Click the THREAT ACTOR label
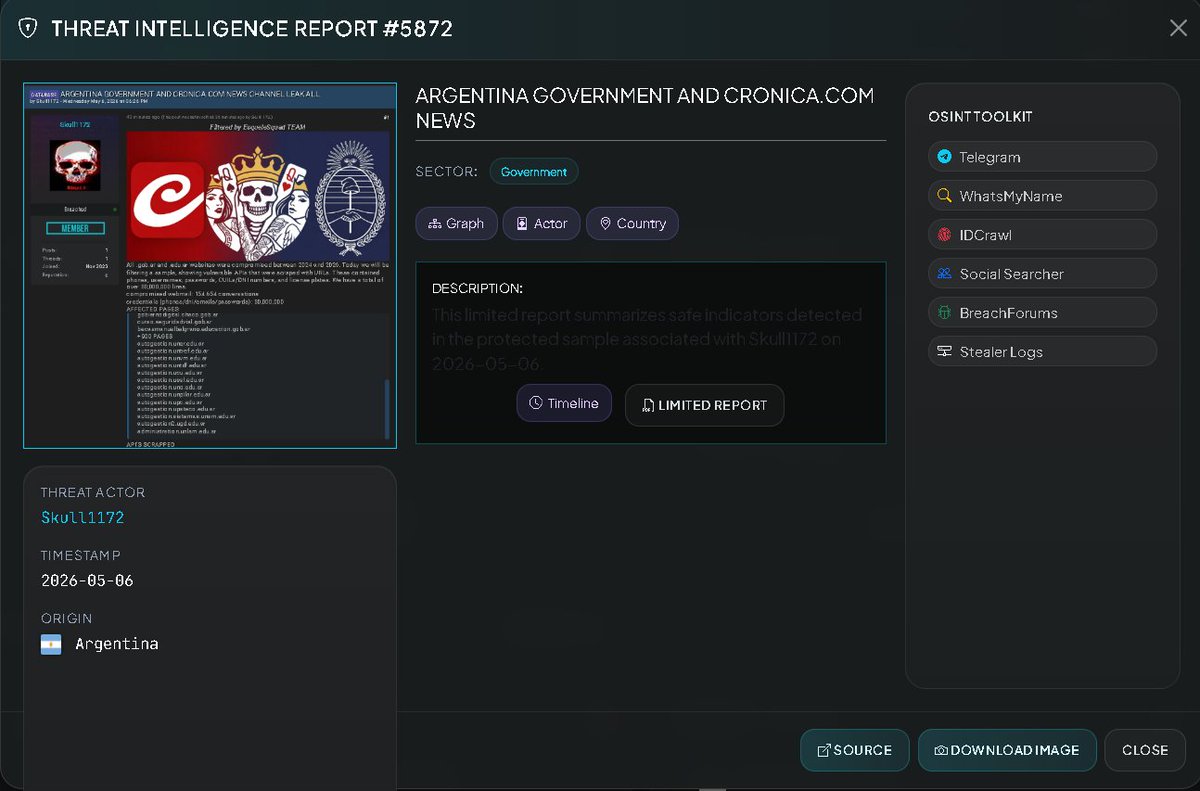 point(93,493)
